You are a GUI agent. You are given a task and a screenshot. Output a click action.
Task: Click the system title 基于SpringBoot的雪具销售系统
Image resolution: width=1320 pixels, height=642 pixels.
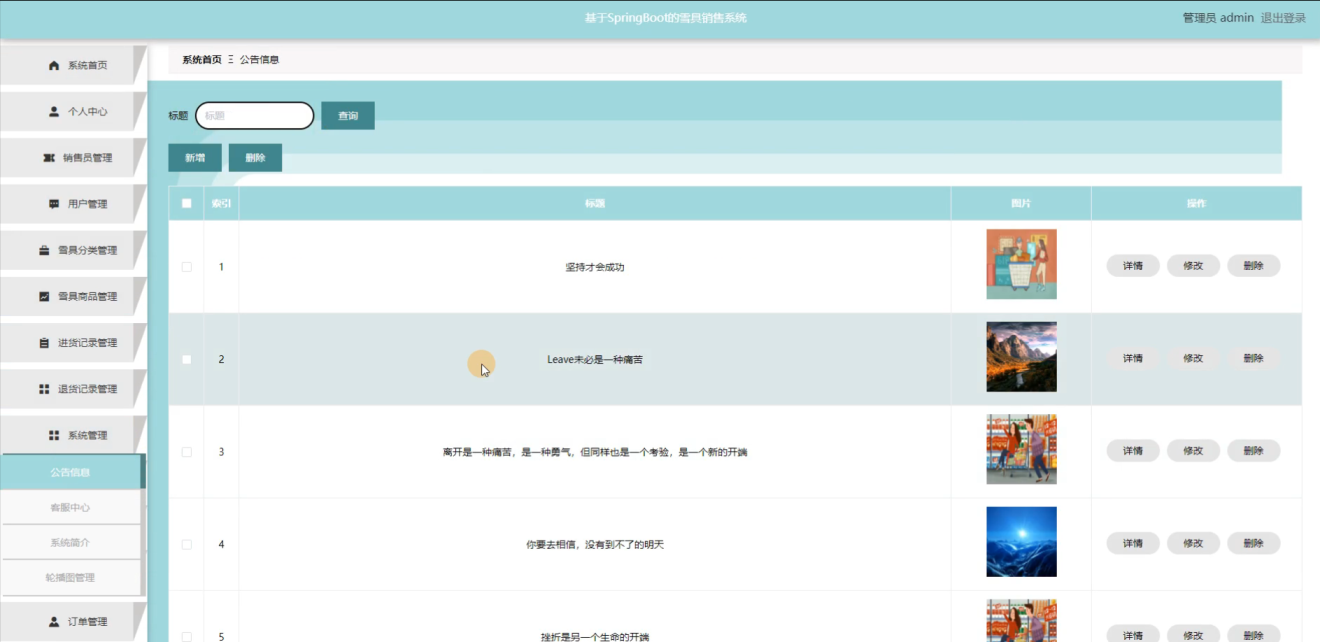666,18
